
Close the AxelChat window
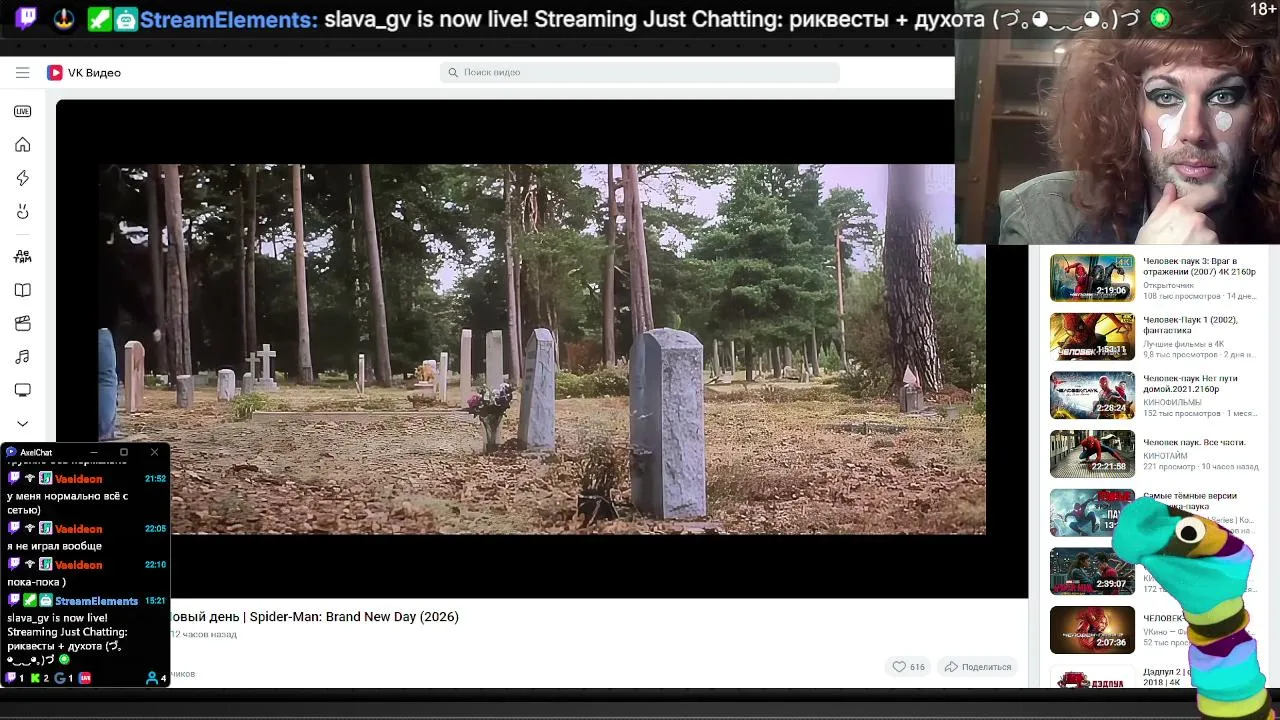coord(154,452)
